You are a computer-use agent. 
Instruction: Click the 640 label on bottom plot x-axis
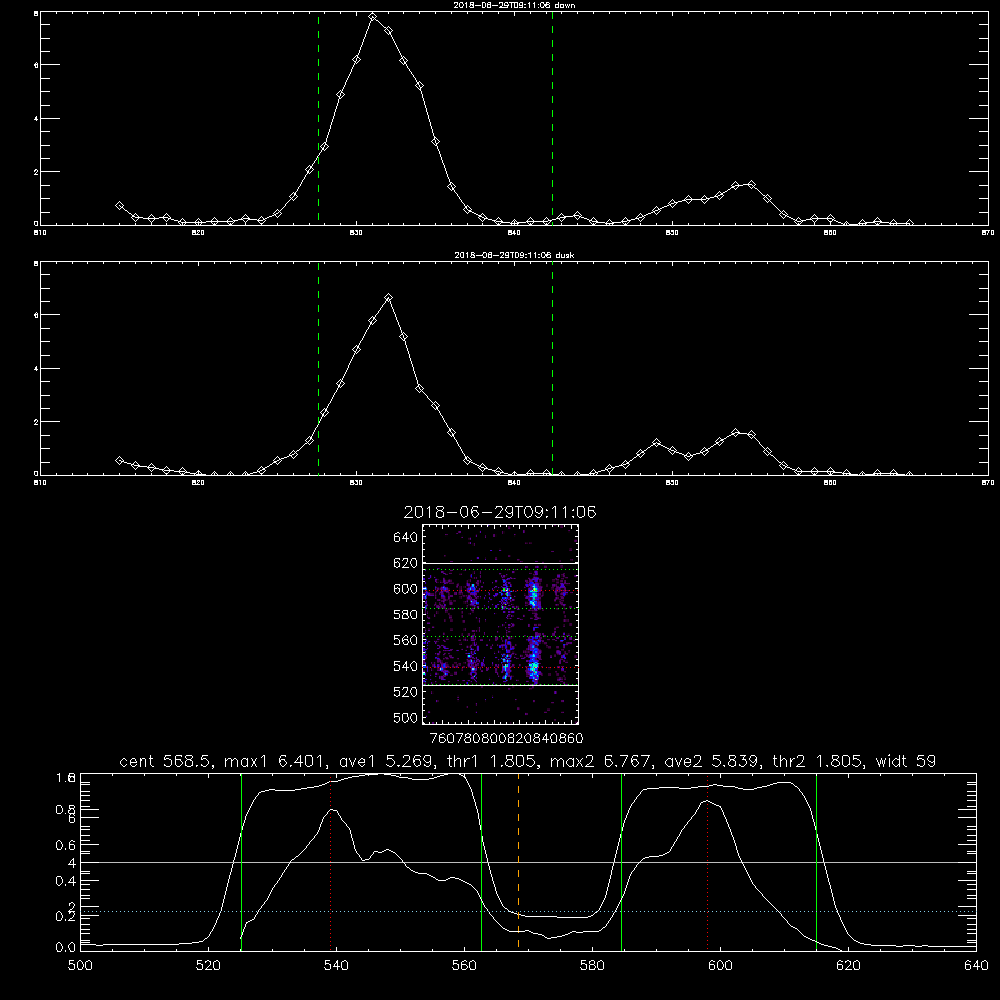click(976, 966)
